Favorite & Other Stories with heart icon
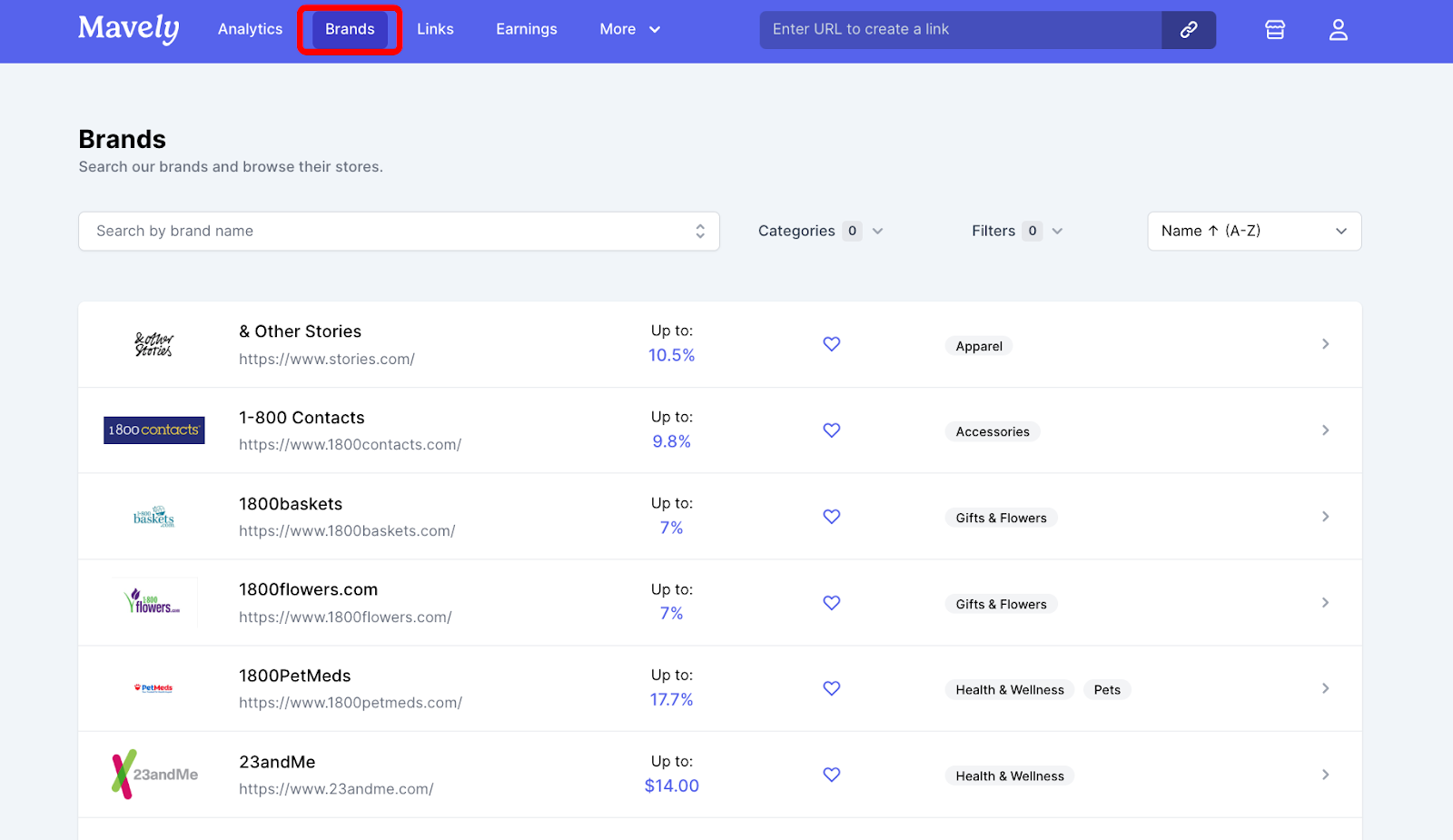This screenshot has height=840, width=1453. click(x=831, y=344)
